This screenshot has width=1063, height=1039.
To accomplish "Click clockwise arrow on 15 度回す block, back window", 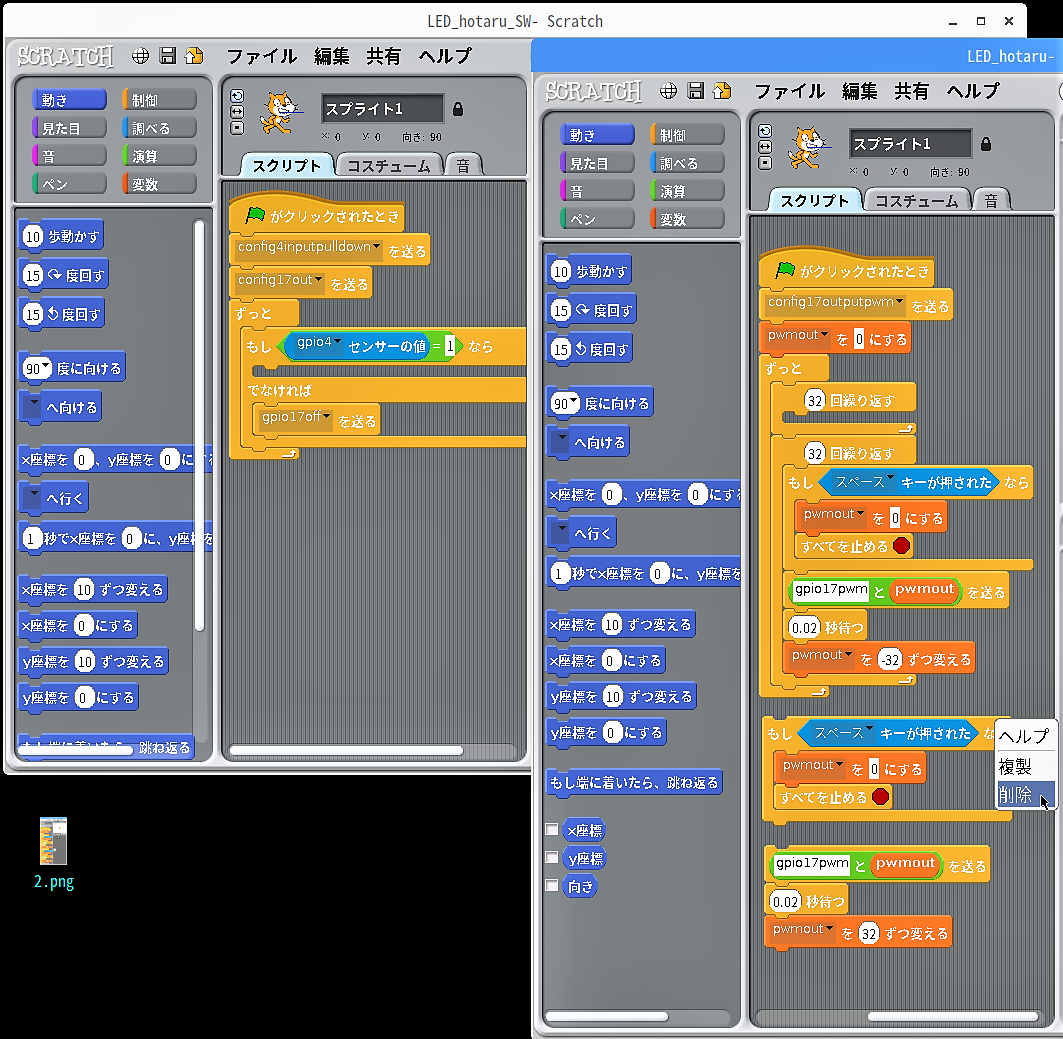I will (54, 274).
